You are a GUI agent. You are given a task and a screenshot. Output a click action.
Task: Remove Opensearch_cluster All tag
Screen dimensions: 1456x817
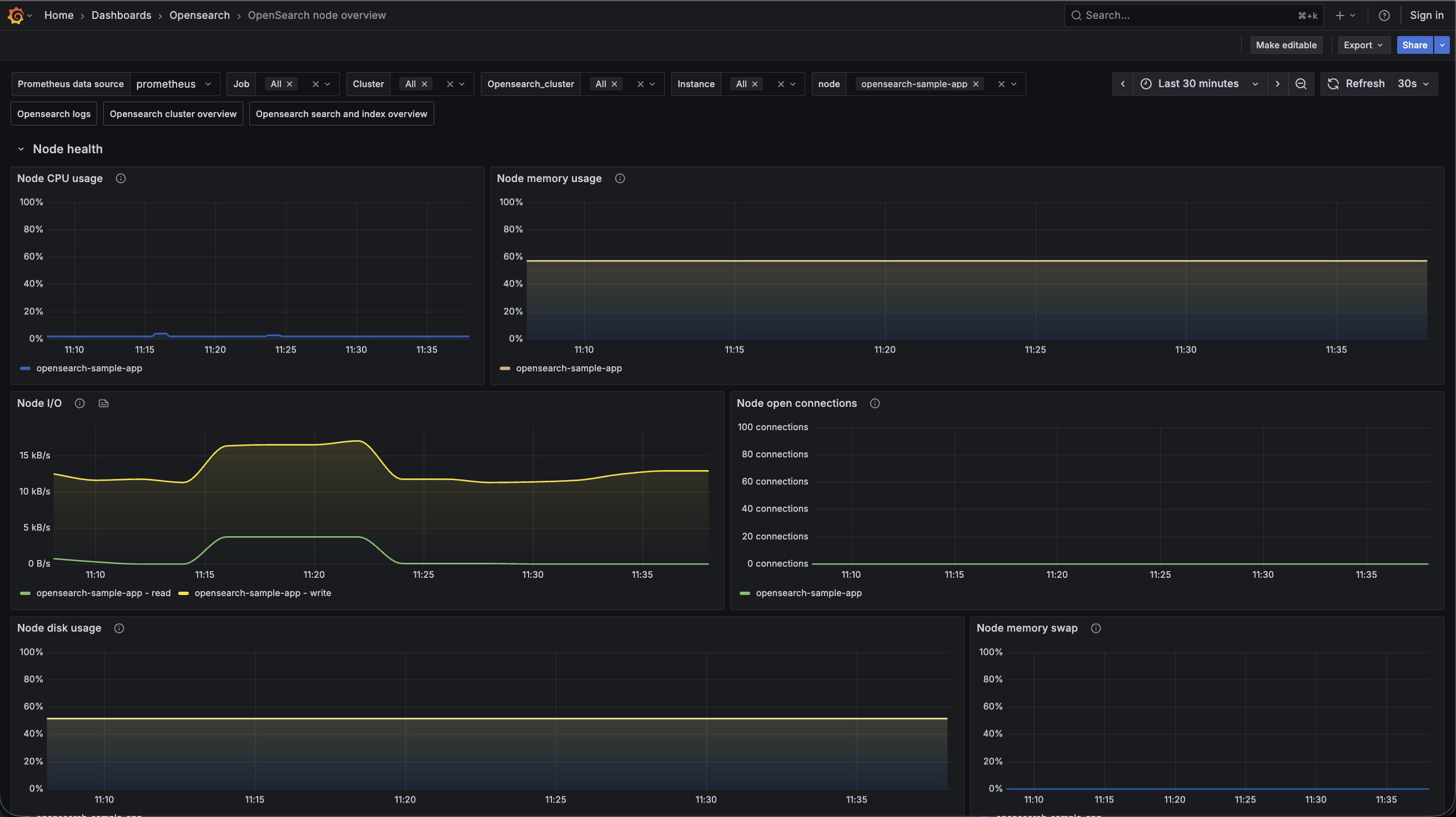point(614,84)
